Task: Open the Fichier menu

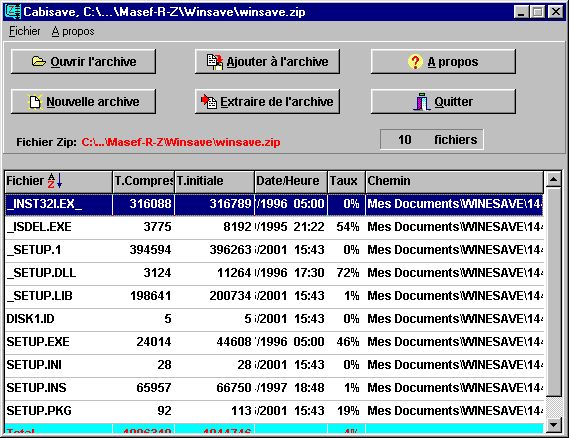Action: click(24, 32)
